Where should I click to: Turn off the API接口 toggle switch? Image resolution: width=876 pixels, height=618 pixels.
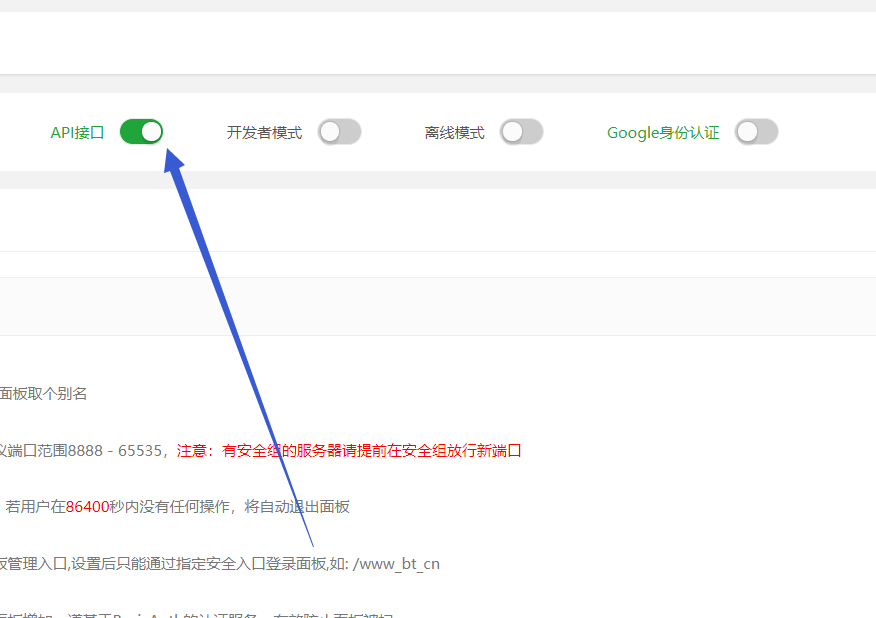tap(141, 132)
